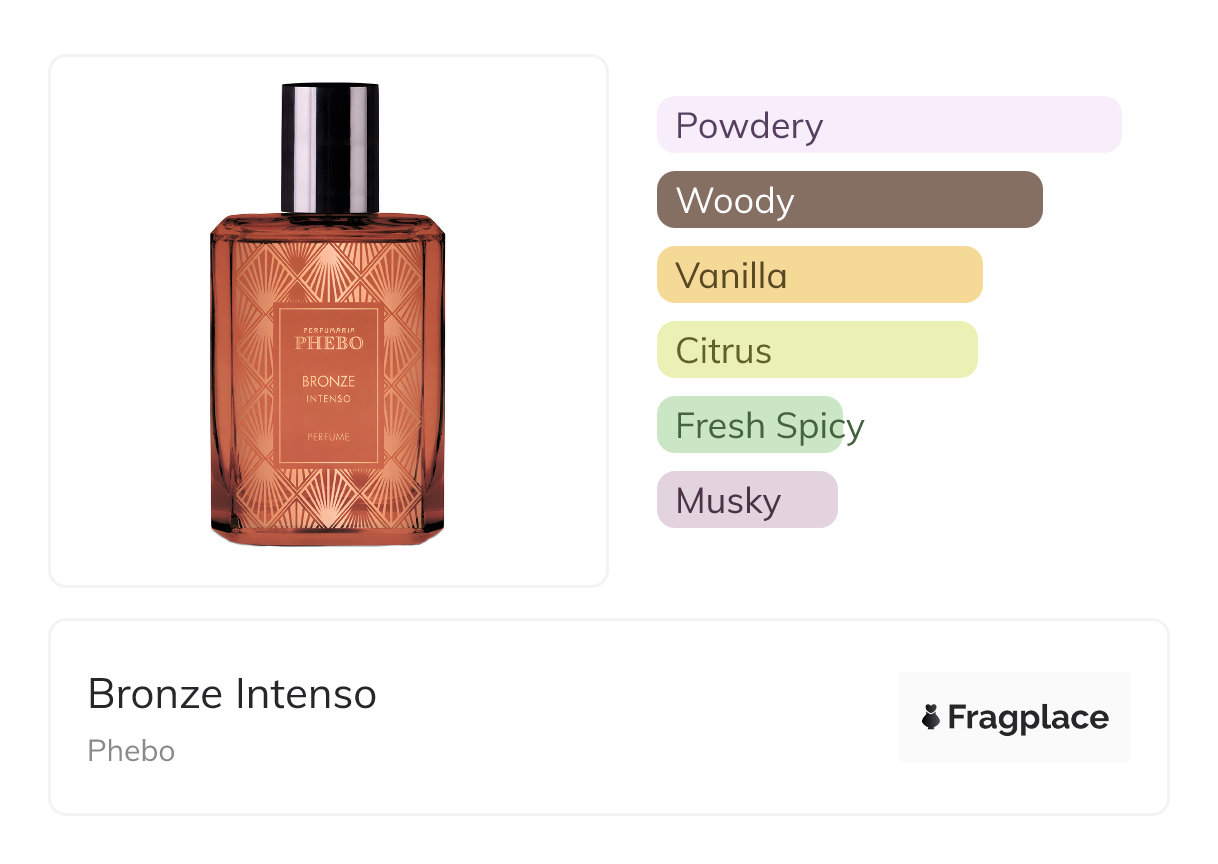Click the BRONZE word on the bottle label
This screenshot has height=864, width=1218.
pos(329,381)
